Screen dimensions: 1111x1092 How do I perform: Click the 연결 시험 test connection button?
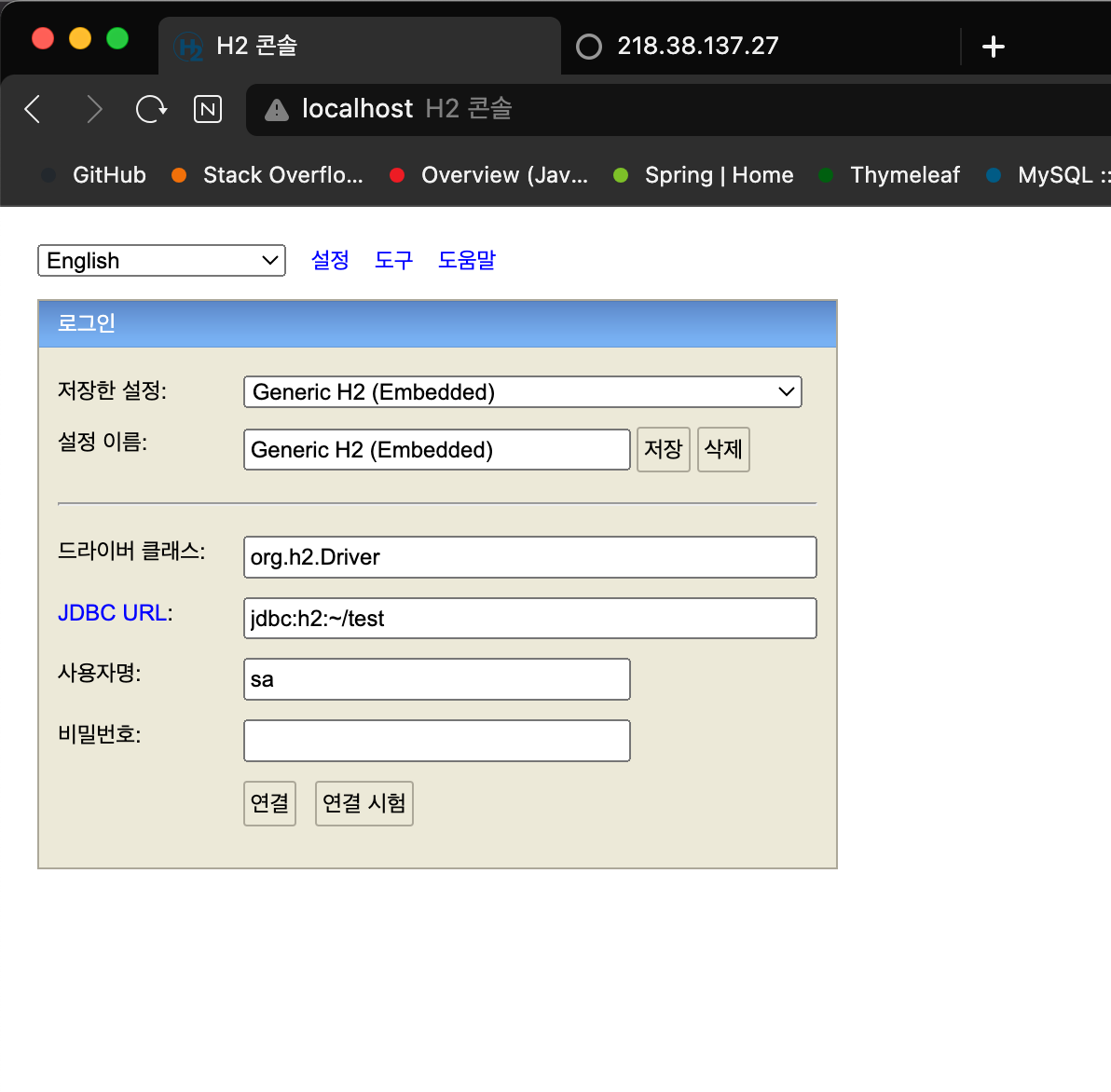[x=364, y=803]
